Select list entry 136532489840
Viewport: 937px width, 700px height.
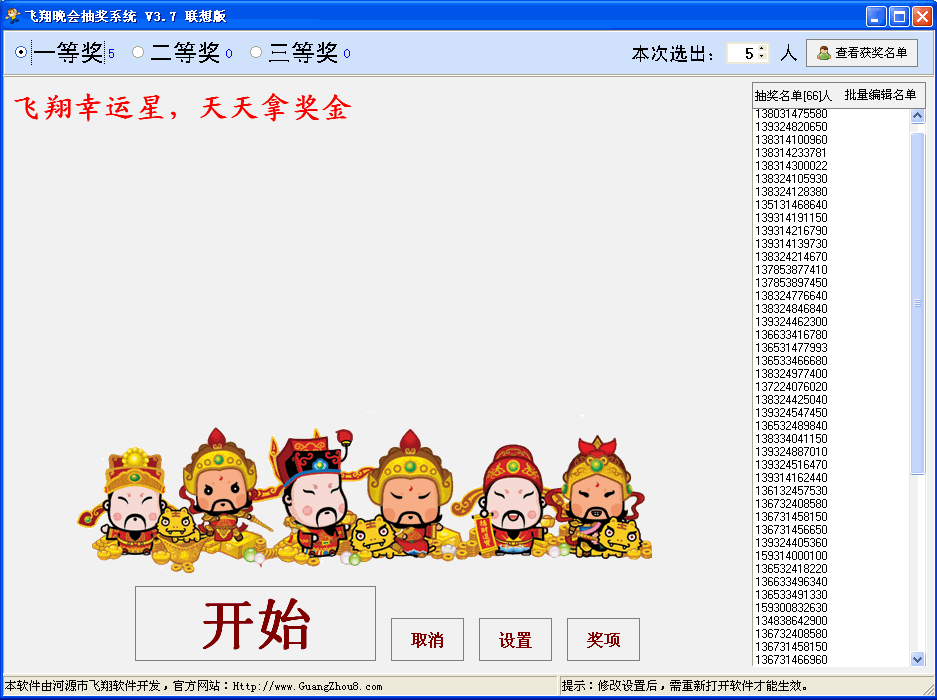pos(791,426)
